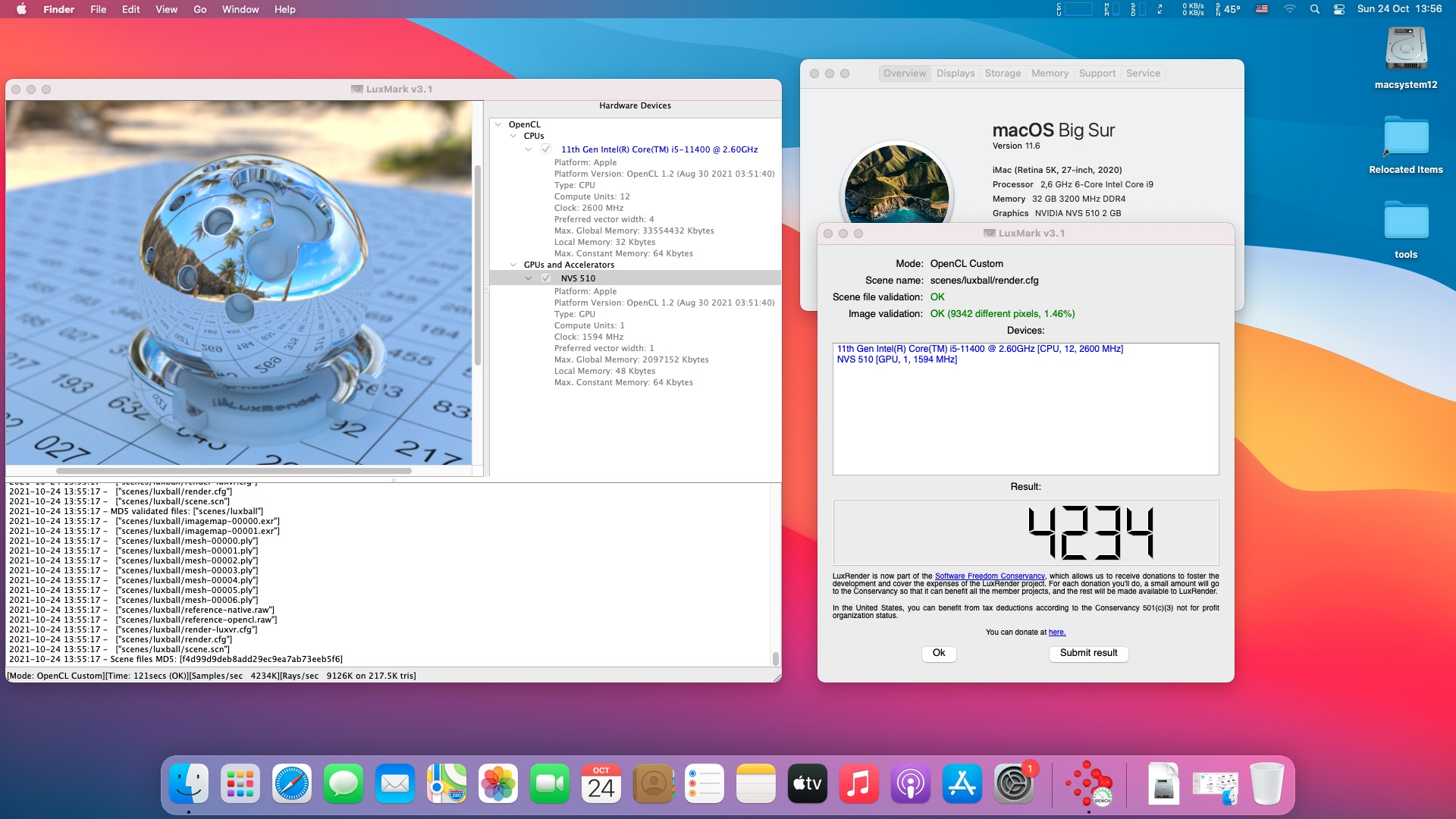Open the macsystem12 drive icon

tap(1406, 49)
